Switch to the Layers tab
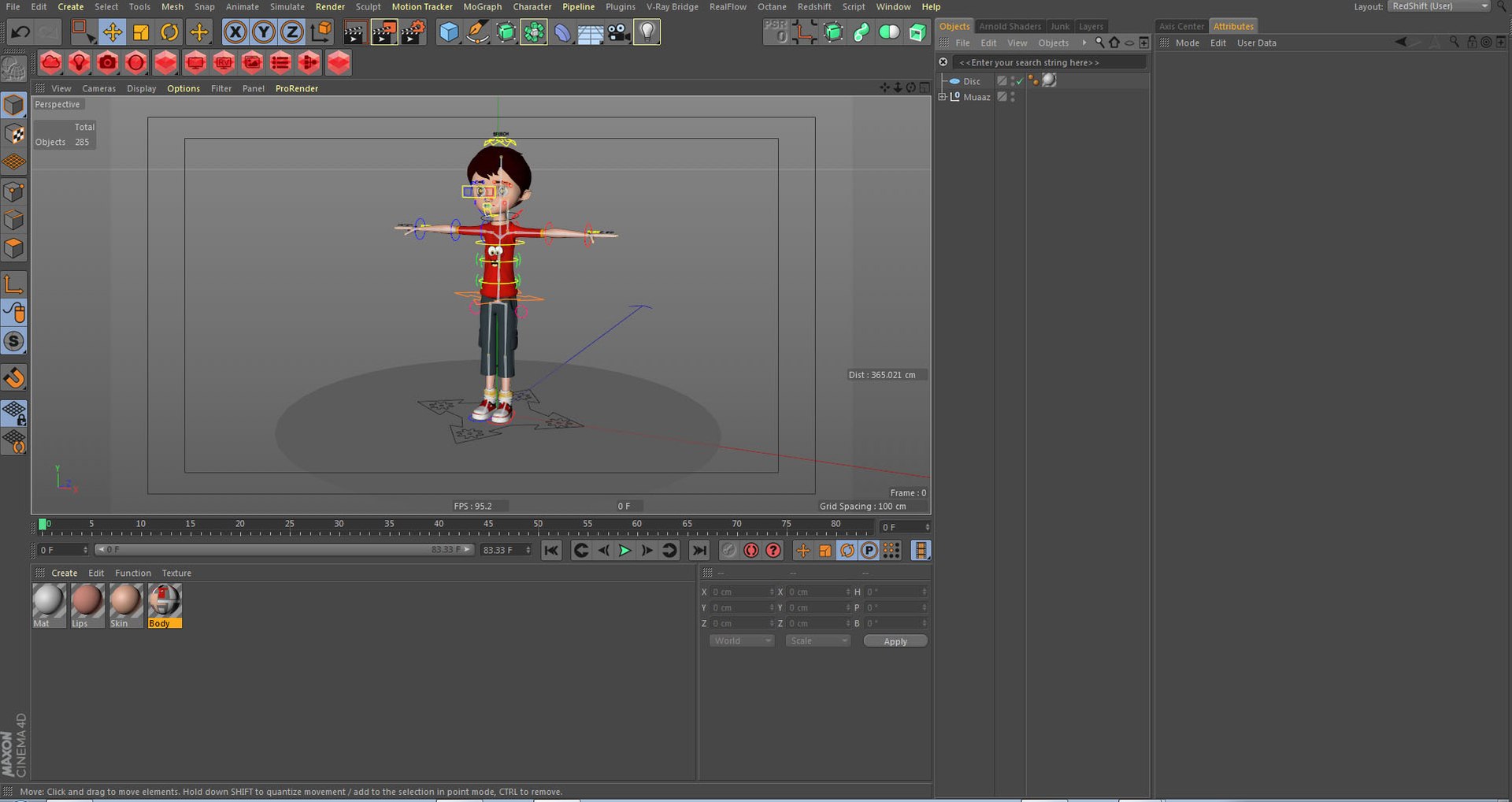1512x802 pixels. pyautogui.click(x=1091, y=26)
